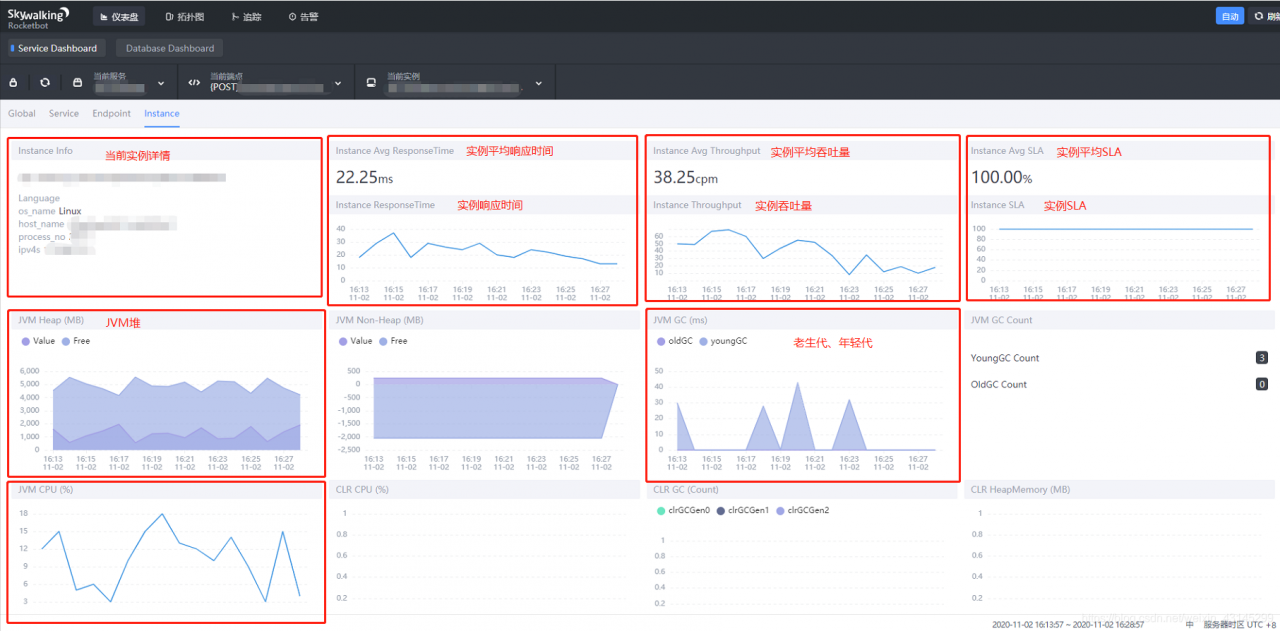Switch to the Endpoint tab
Viewport: 1280px width, 631px height.
112,114
